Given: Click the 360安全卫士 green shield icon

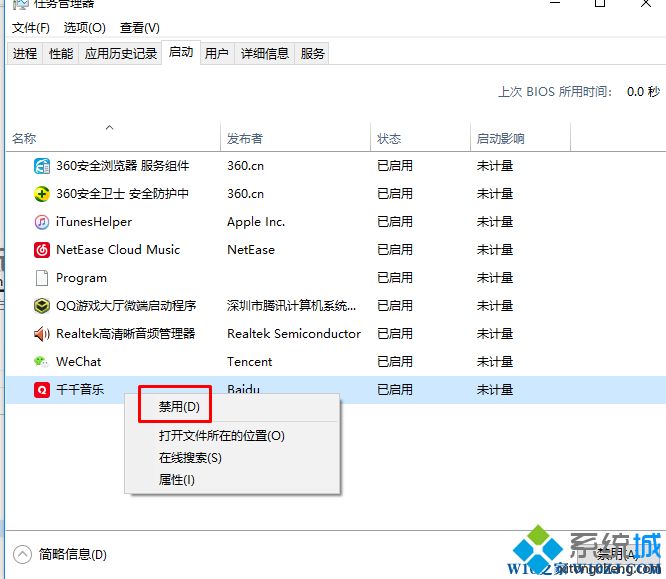Looking at the screenshot, I should tap(42, 194).
